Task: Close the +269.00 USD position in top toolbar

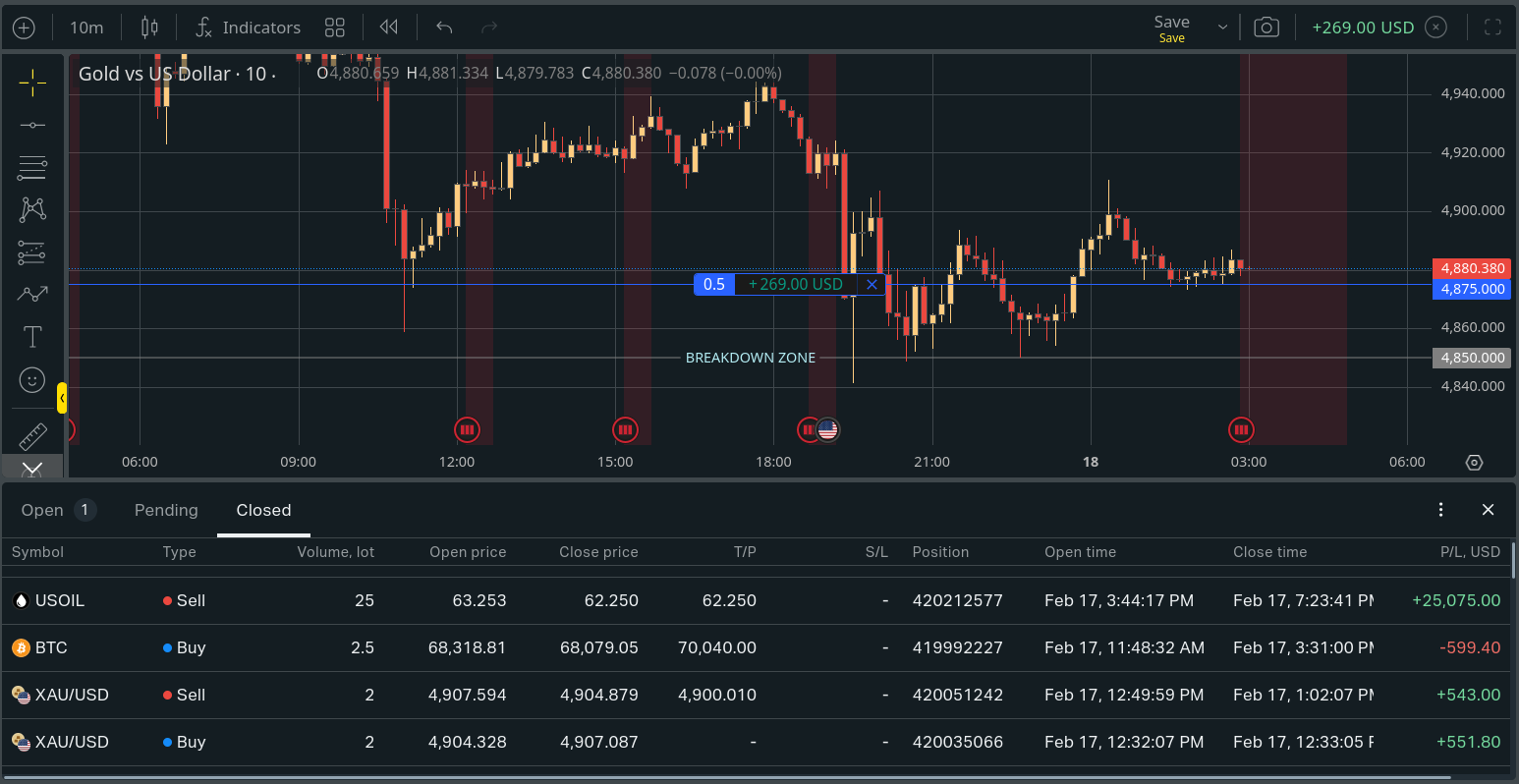Action: tap(1436, 28)
